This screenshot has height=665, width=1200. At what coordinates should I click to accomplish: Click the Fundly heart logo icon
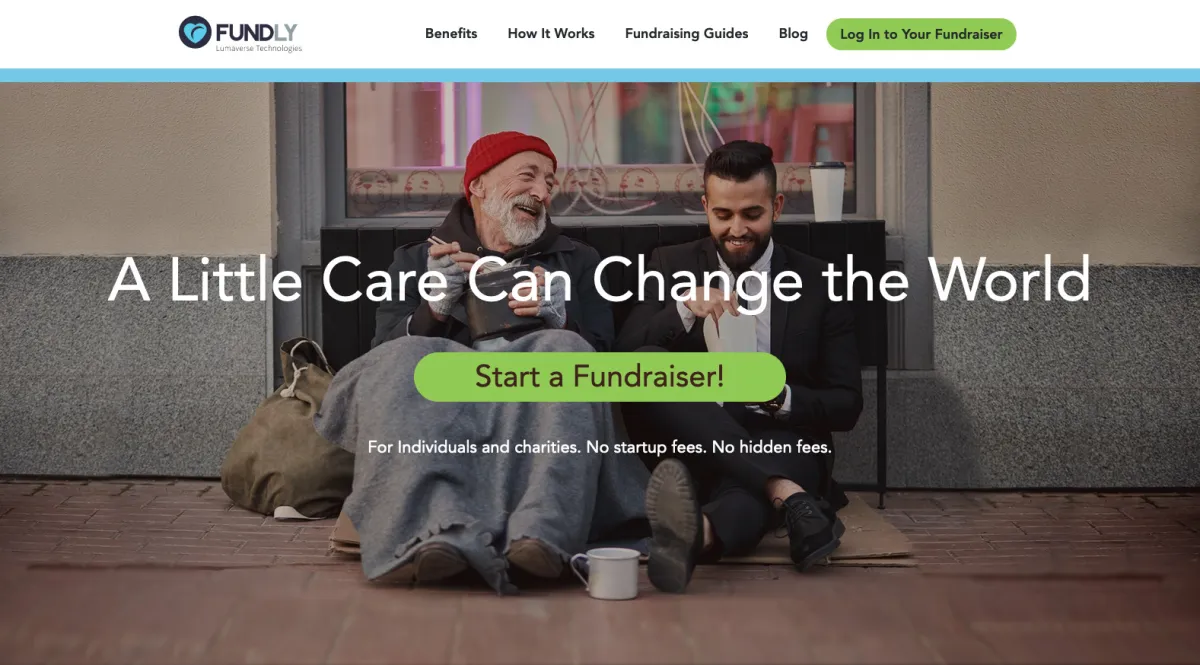tap(195, 32)
